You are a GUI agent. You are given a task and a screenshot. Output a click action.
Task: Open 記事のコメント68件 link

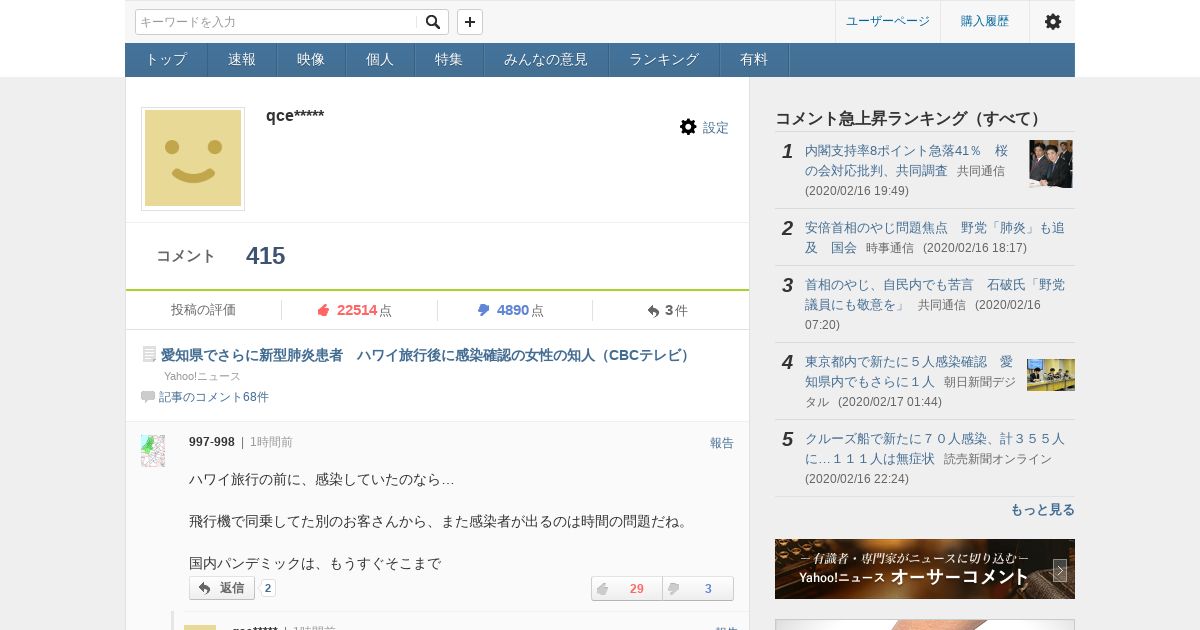click(x=214, y=397)
